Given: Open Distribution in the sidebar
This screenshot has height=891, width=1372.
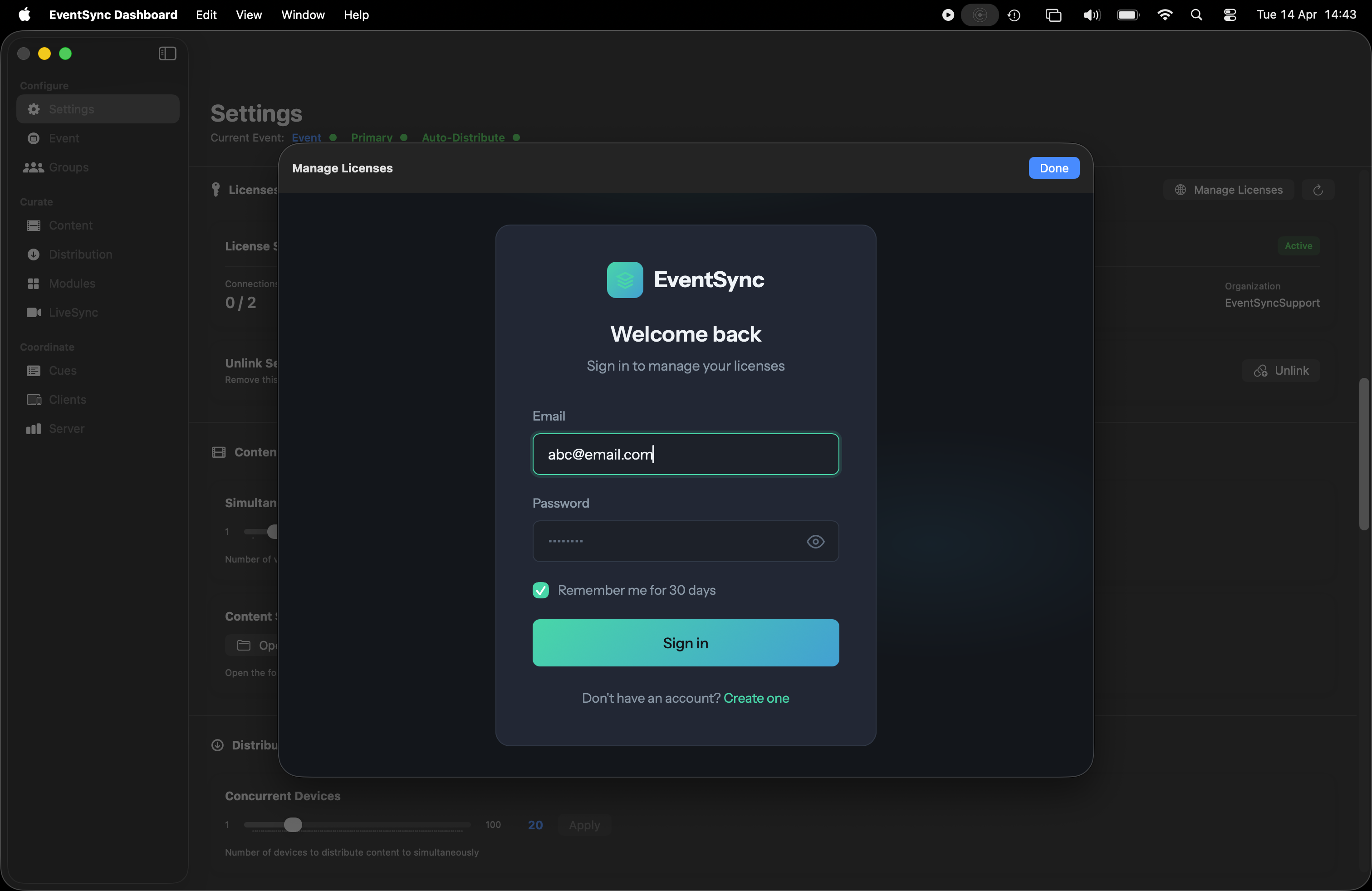Looking at the screenshot, I should [98, 254].
